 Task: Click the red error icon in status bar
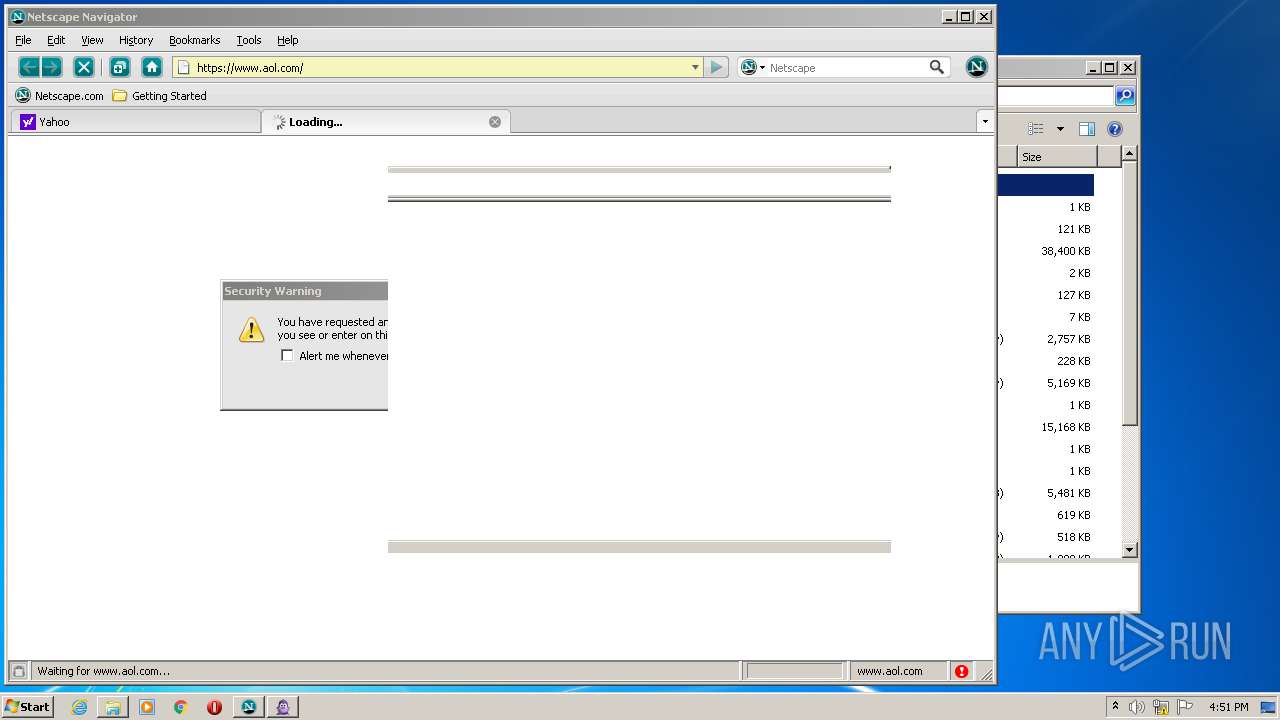961,671
